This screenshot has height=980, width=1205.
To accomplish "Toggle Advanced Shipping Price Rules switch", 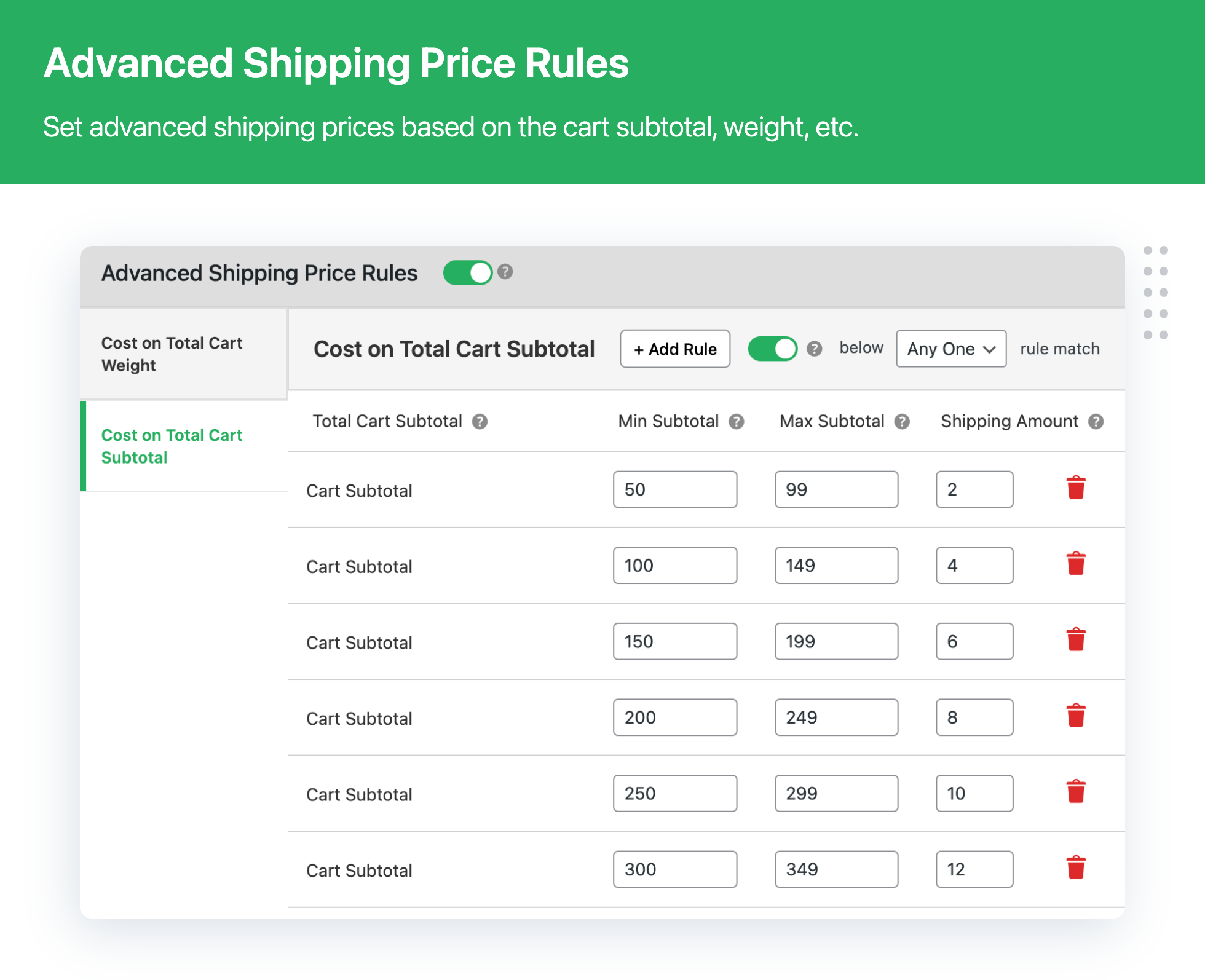I will tap(468, 273).
